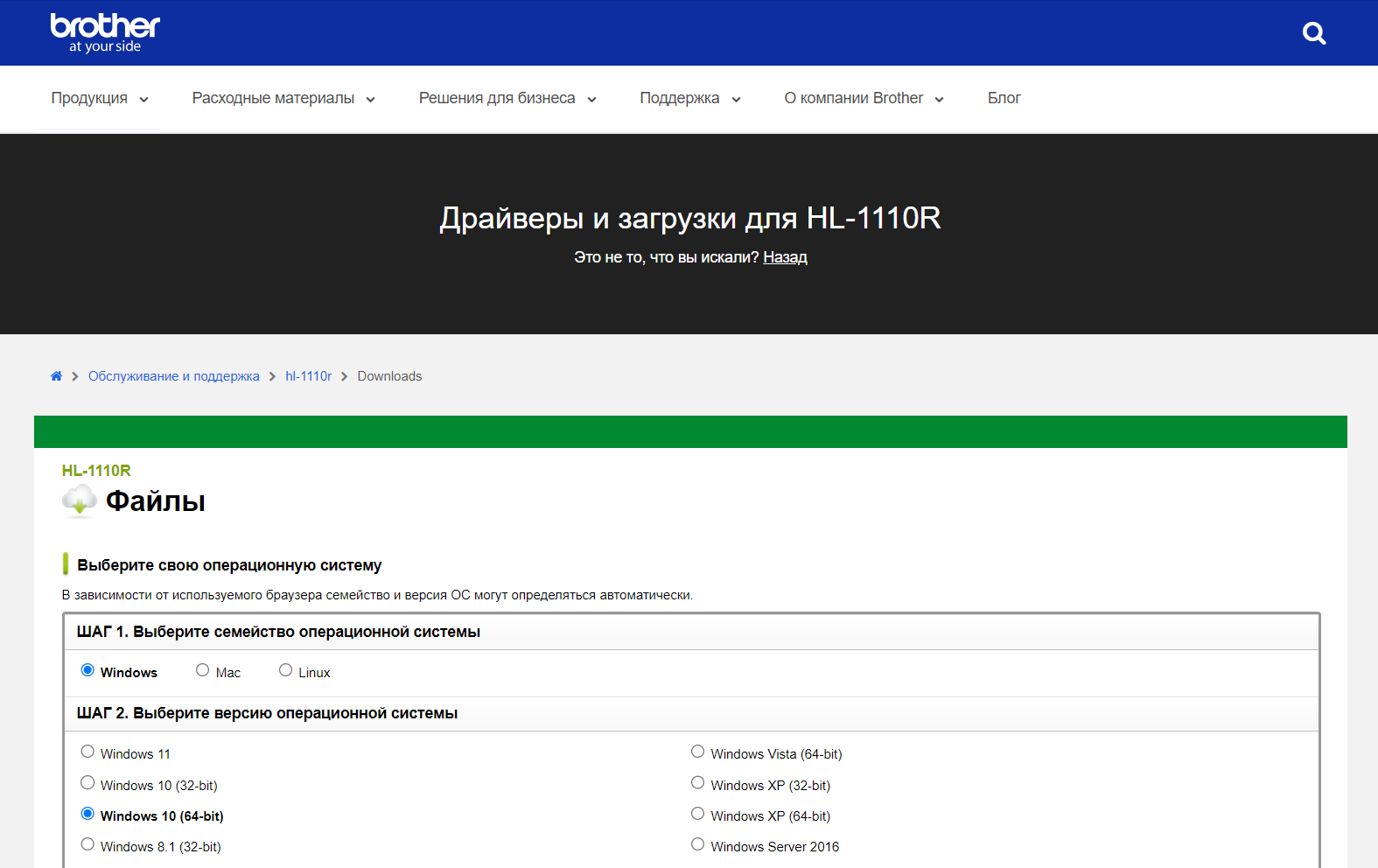Click the Downloads breadcrumb text
The width and height of the screenshot is (1378, 868).
pyautogui.click(x=389, y=376)
